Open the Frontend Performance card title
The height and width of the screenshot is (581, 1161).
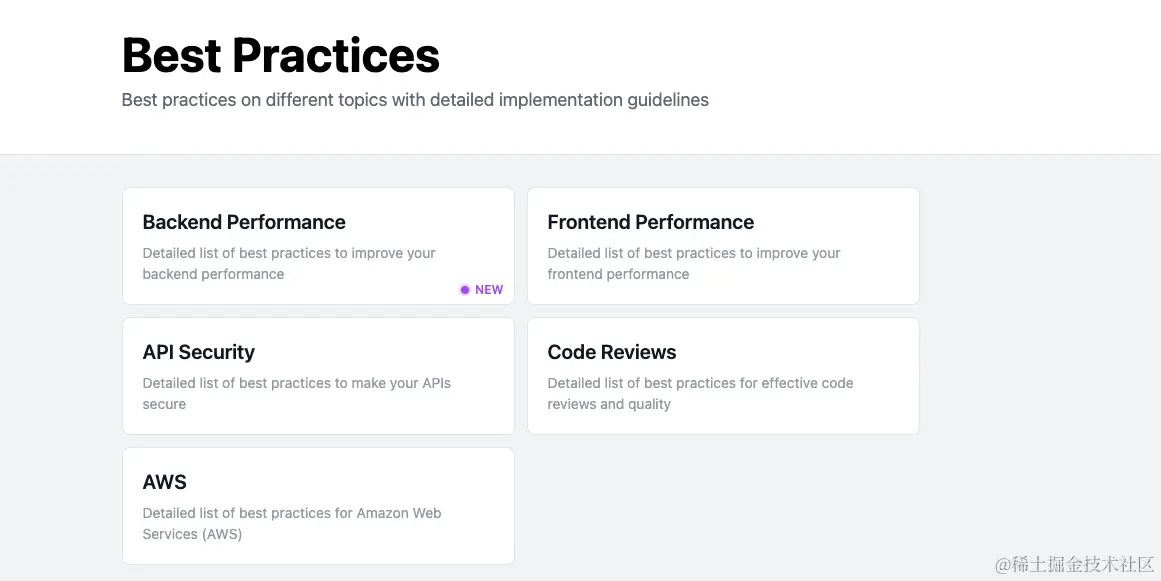click(650, 222)
